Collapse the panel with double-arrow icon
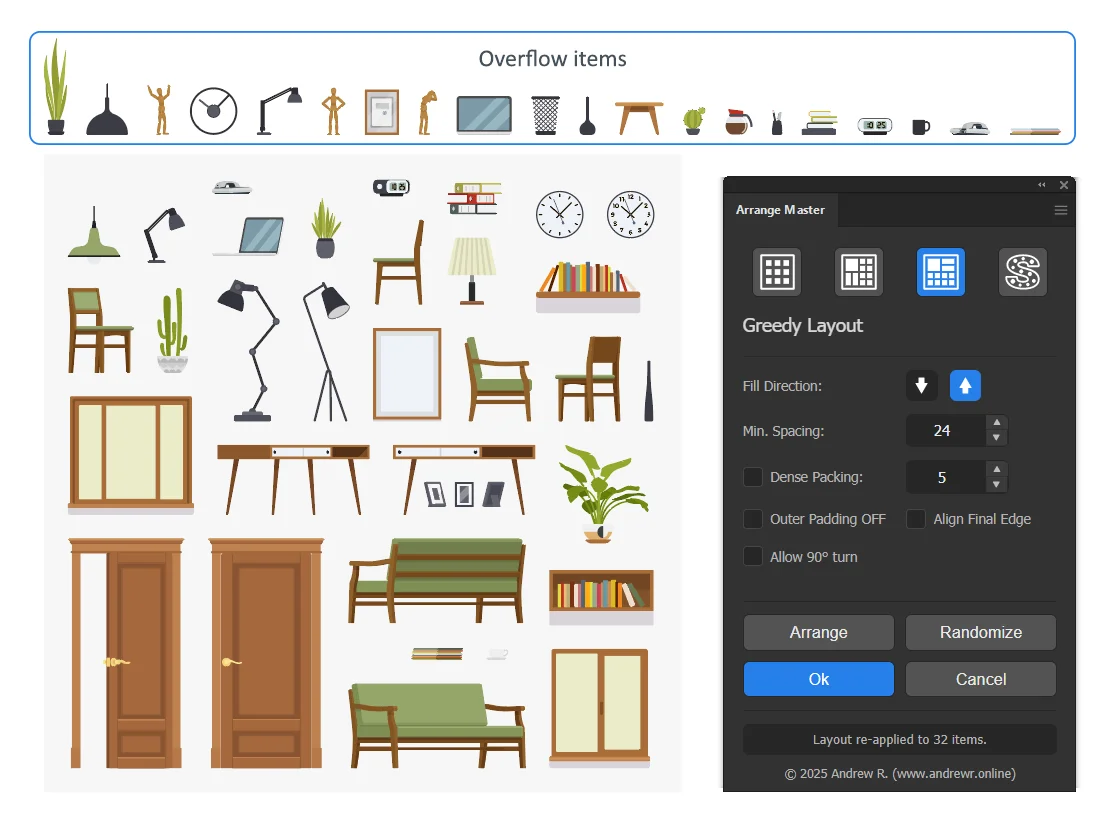 click(1041, 185)
